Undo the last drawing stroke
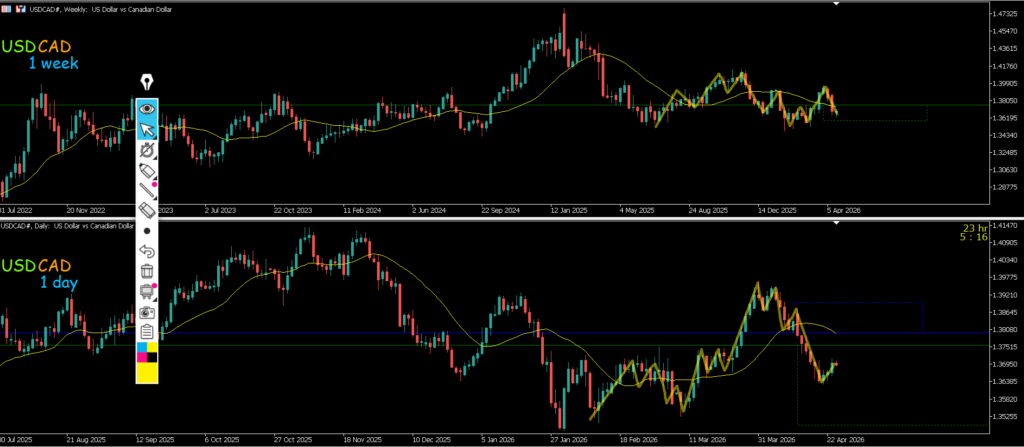The image size is (1024, 447). [147, 250]
